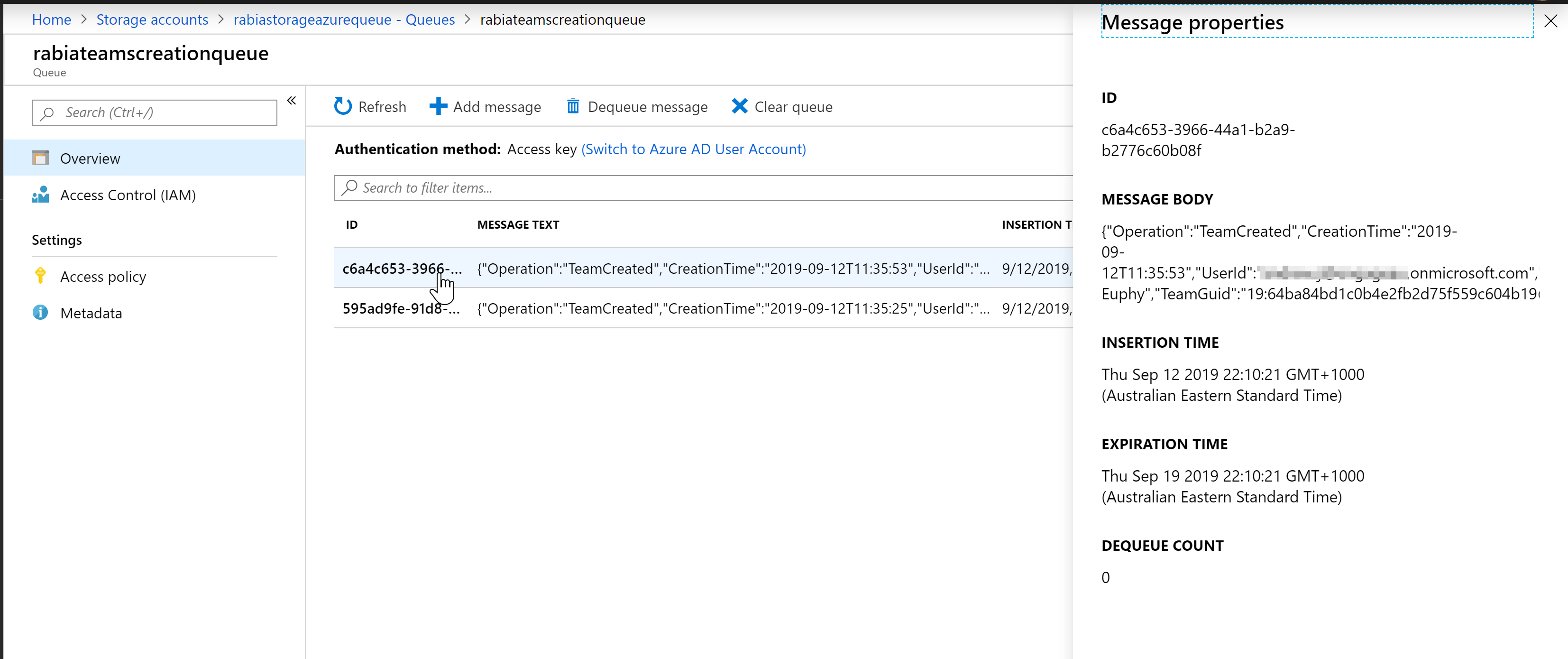
Task: Switch to Azure AD User Account
Action: tap(693, 149)
